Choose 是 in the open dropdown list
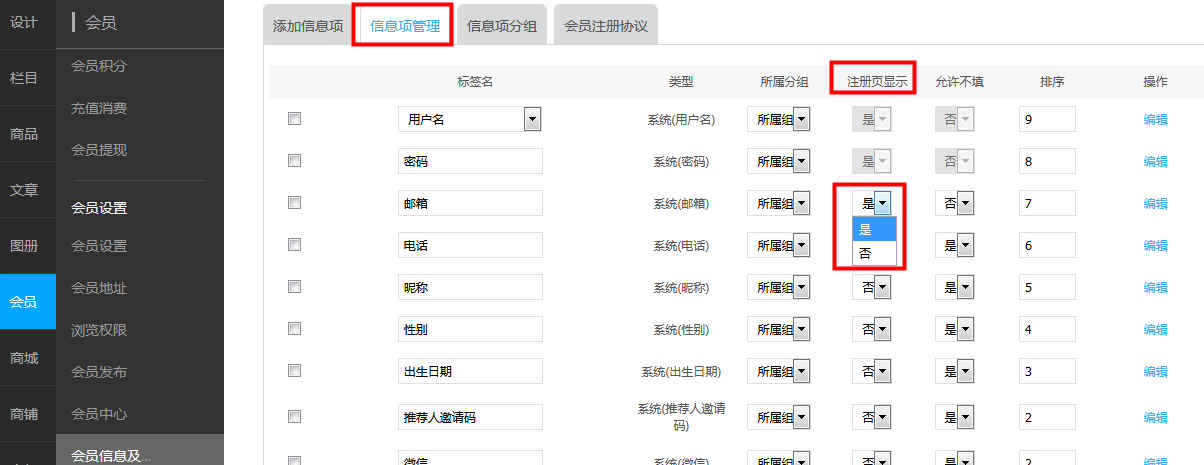This screenshot has height=465, width=1204. [875, 229]
